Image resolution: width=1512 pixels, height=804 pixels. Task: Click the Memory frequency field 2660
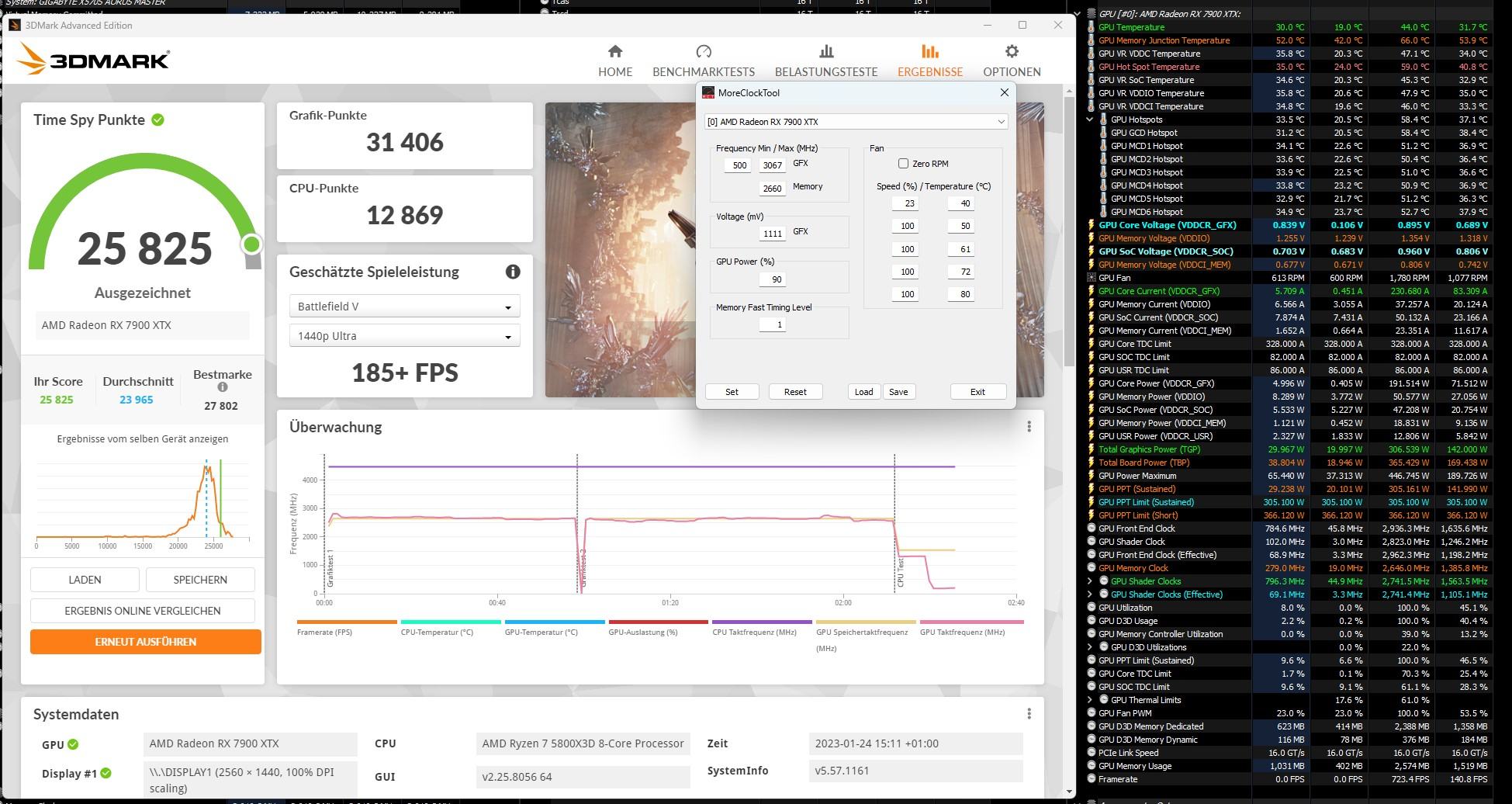[772, 189]
